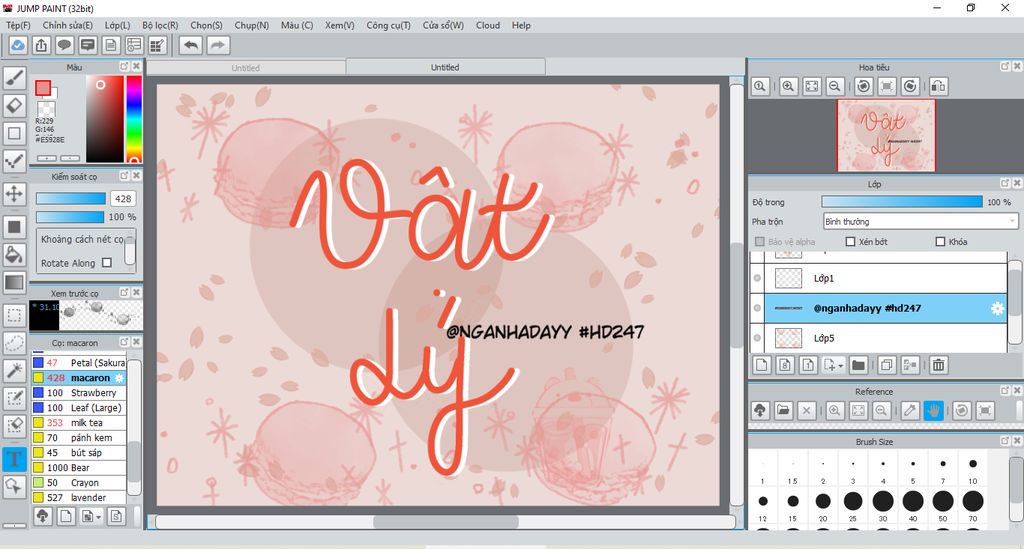Open settings gear of @nganhadayy #hd247 layer
This screenshot has width=1024, height=549.
pos(997,308)
